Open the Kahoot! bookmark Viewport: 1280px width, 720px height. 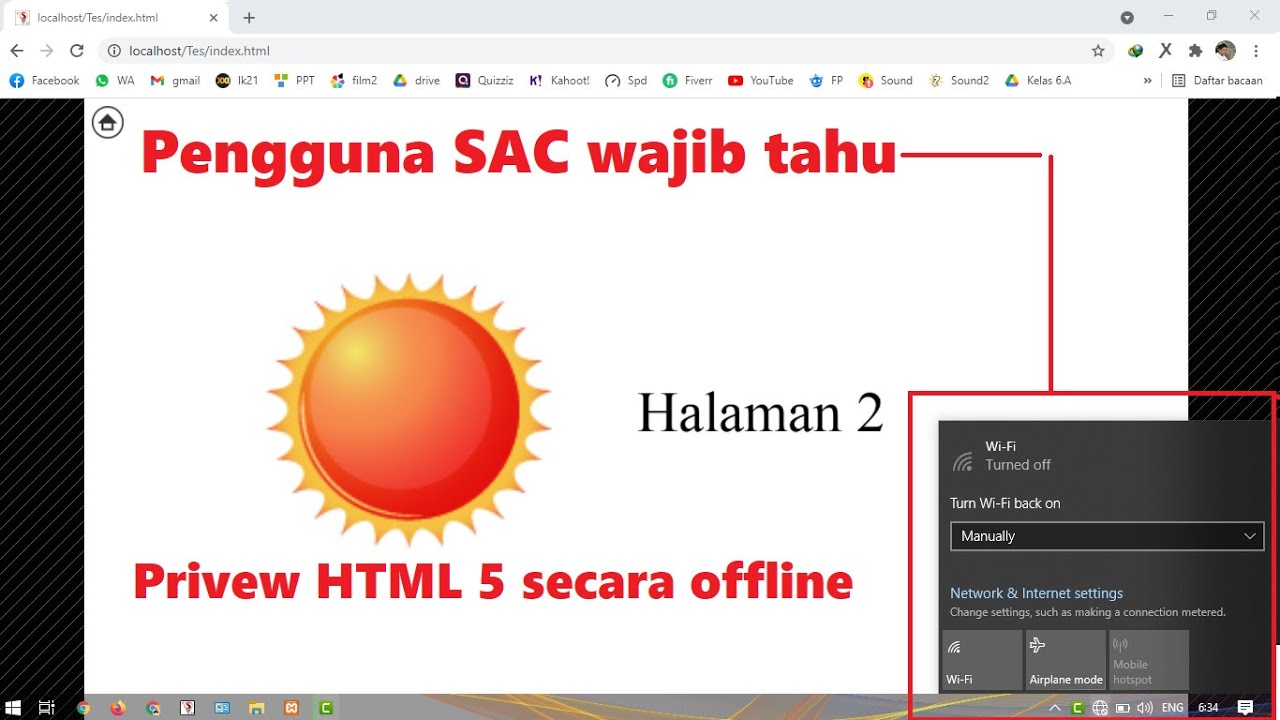559,80
